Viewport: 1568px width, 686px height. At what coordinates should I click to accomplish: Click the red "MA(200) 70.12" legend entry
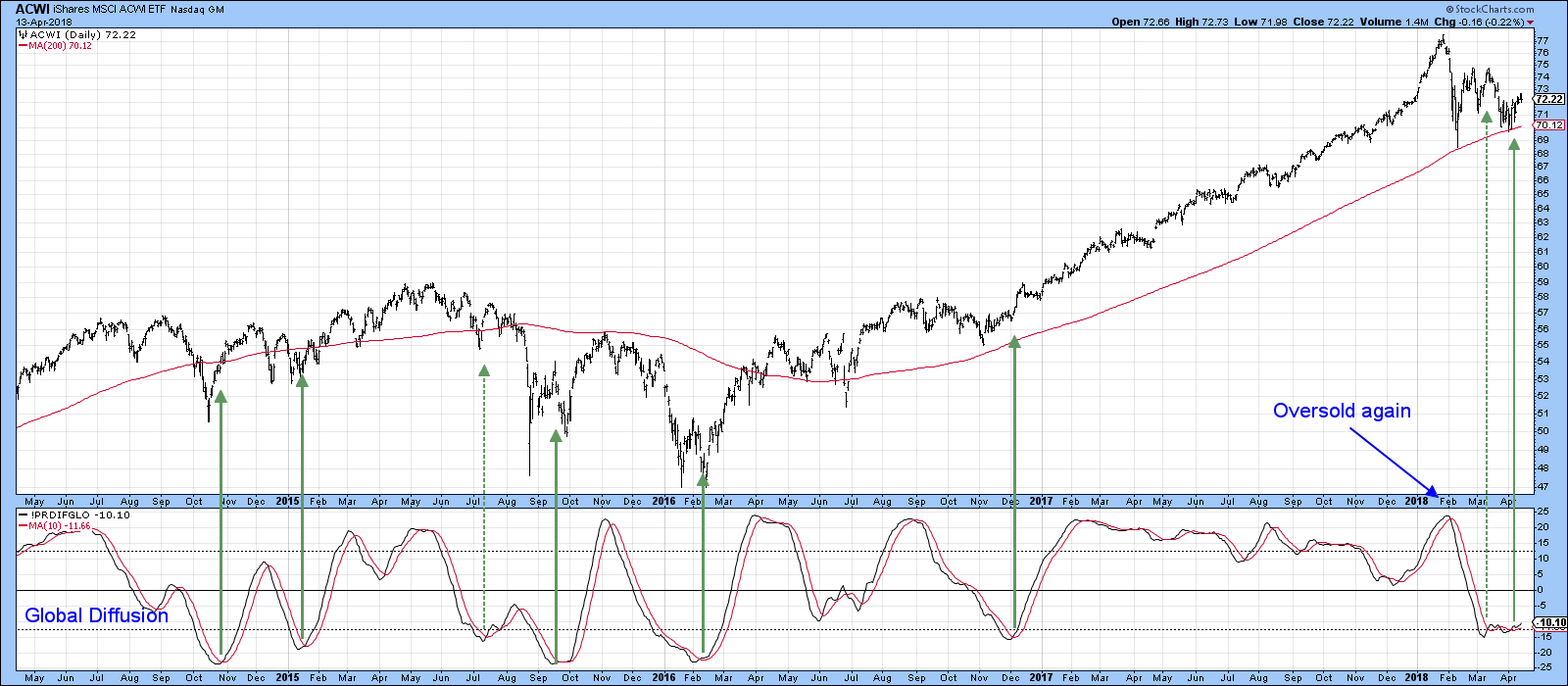55,46
